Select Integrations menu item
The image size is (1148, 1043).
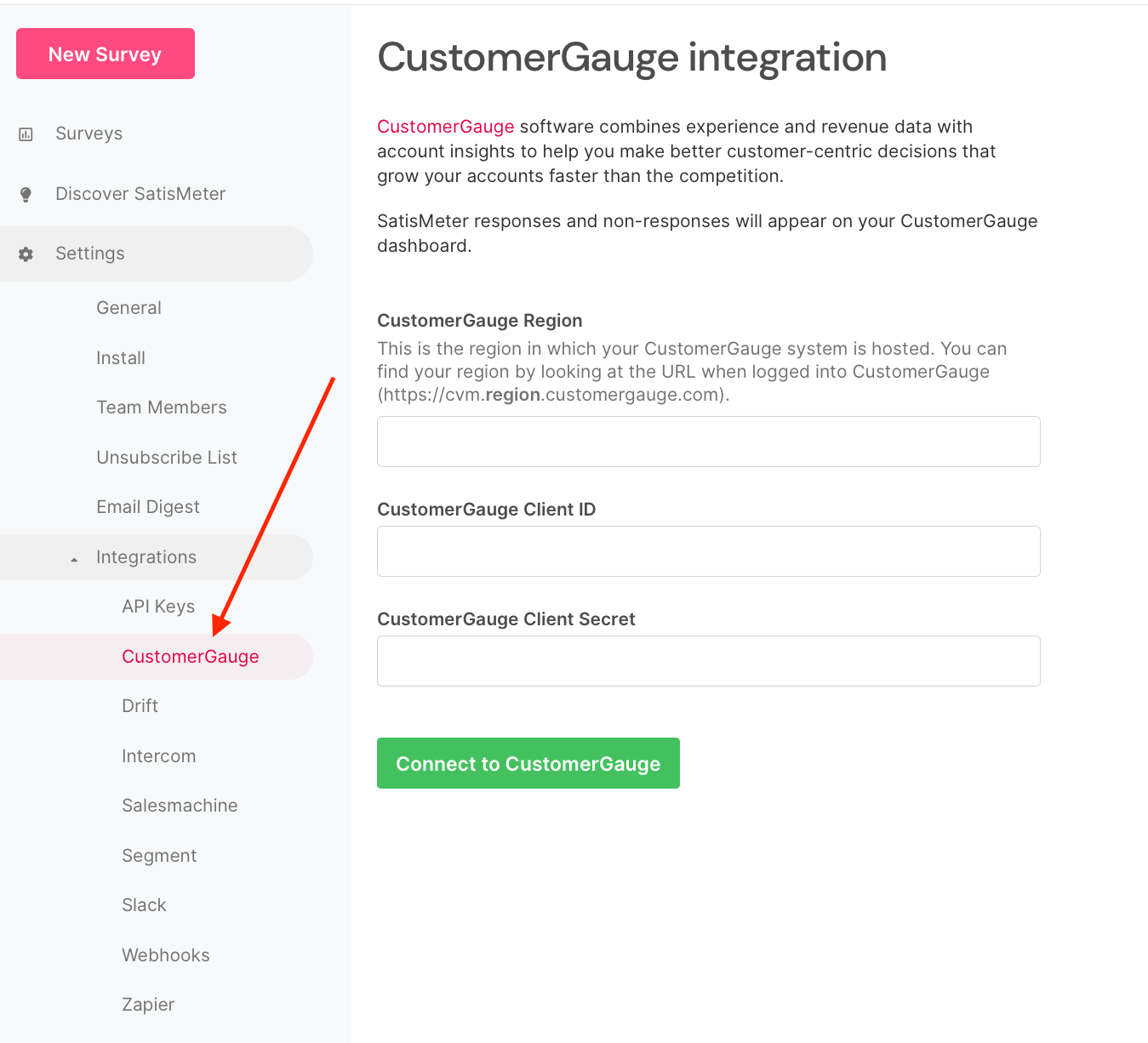click(157, 557)
